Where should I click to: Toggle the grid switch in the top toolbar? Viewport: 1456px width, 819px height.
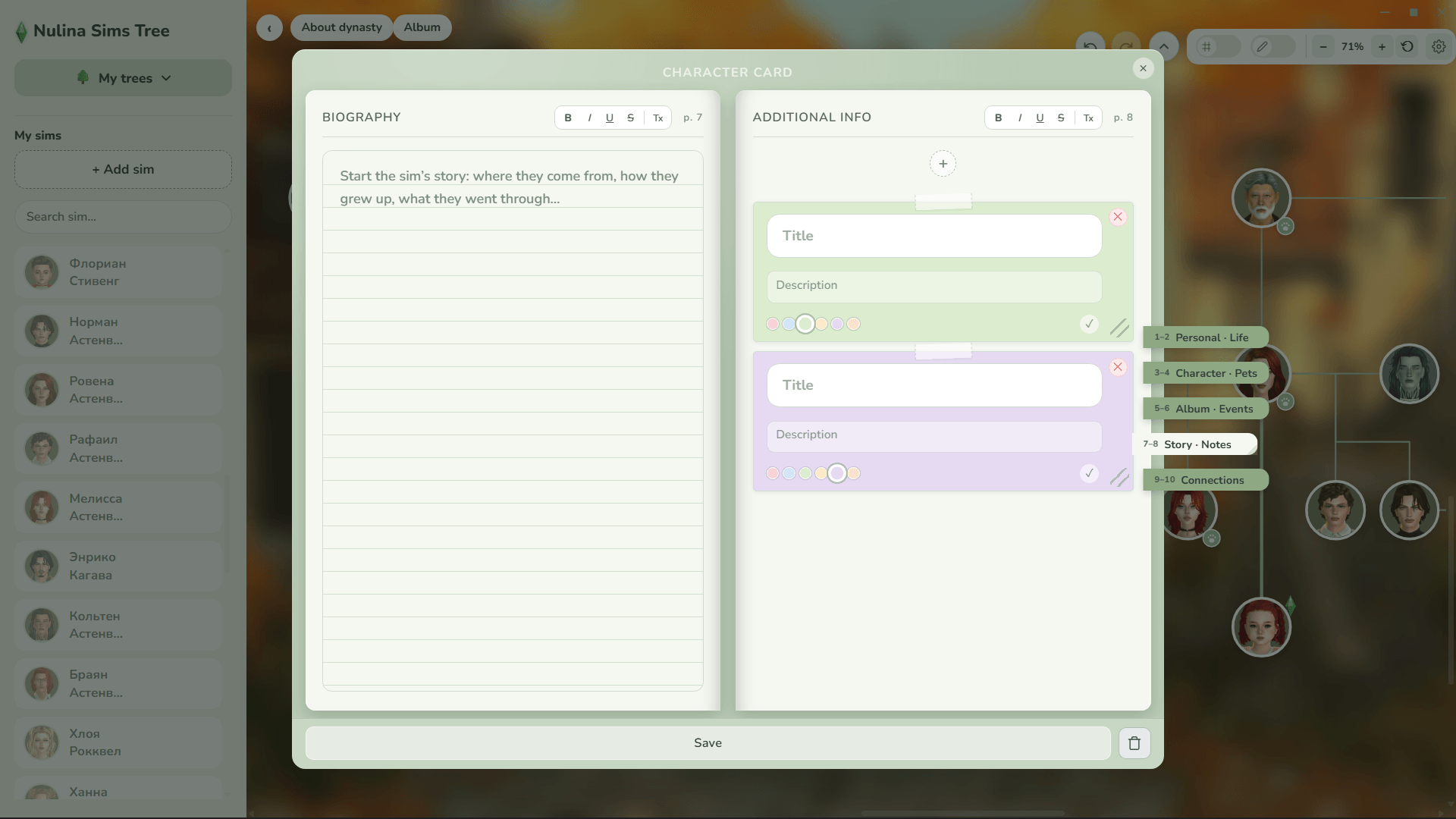1218,46
